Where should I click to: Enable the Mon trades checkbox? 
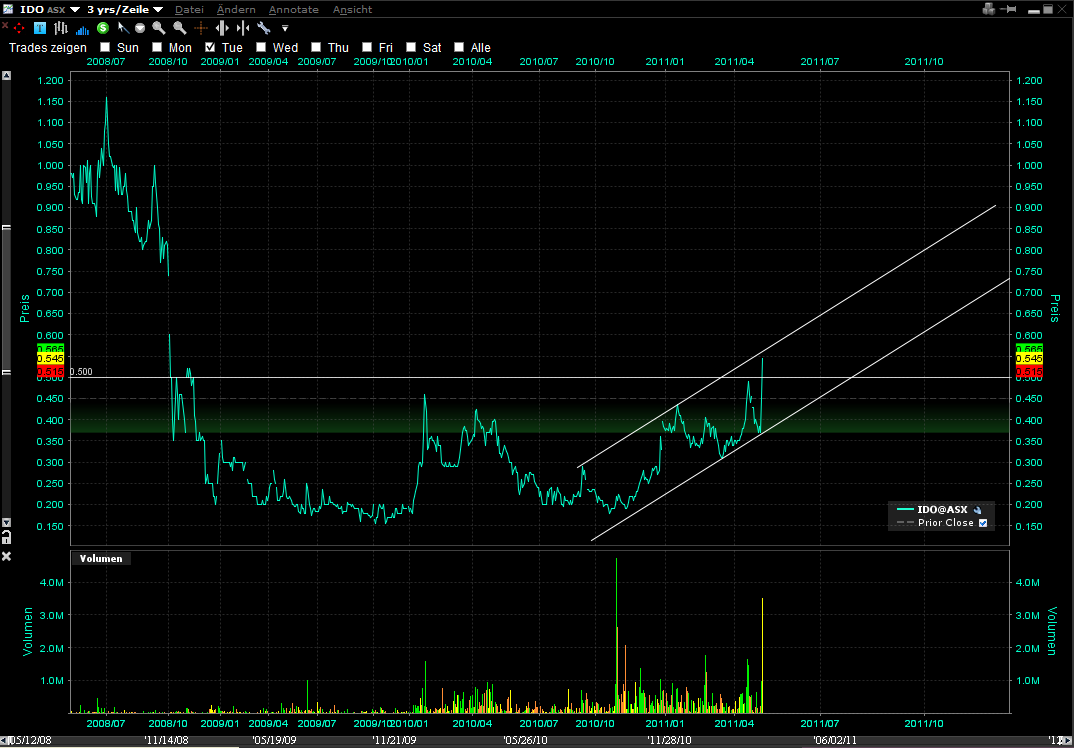coord(157,47)
